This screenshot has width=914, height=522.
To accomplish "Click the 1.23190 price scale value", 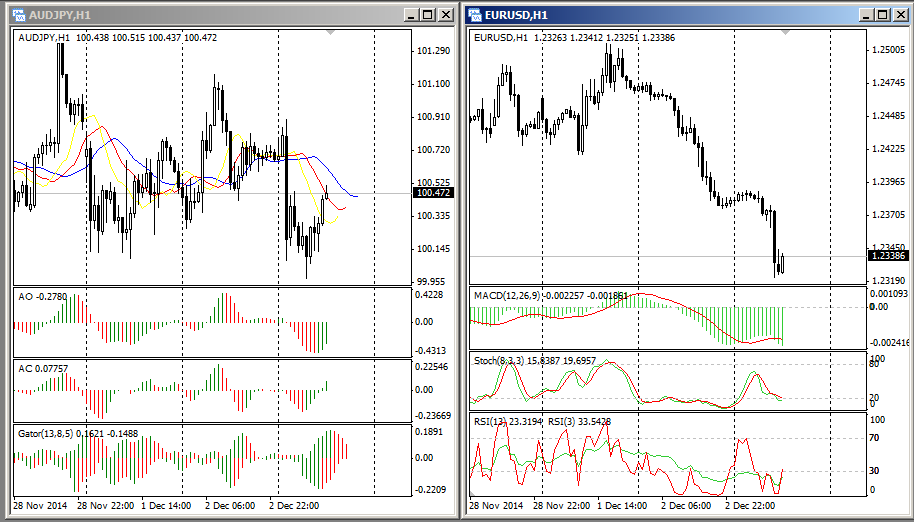I will click(890, 281).
